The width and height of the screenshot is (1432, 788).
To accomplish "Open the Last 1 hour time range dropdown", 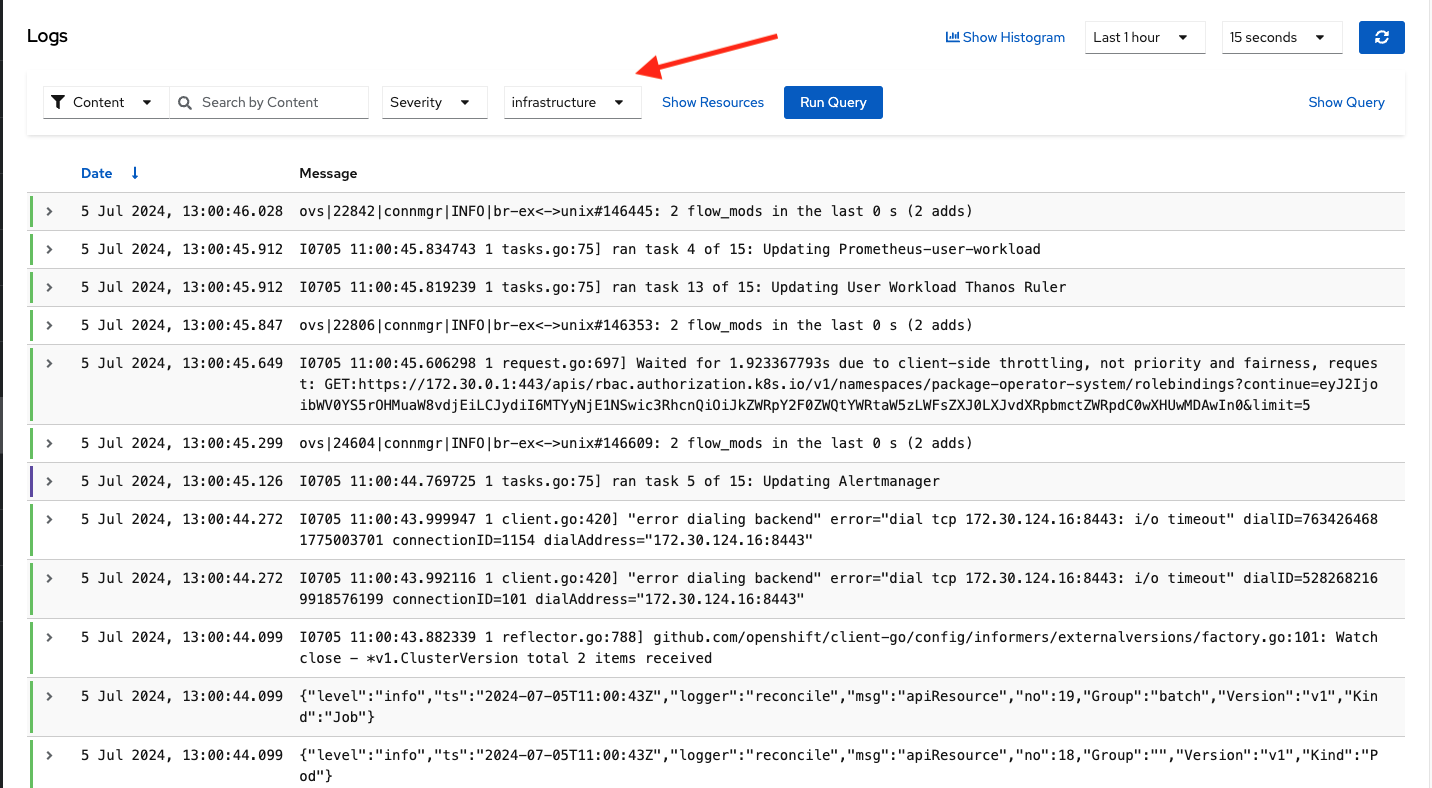I will point(1144,37).
